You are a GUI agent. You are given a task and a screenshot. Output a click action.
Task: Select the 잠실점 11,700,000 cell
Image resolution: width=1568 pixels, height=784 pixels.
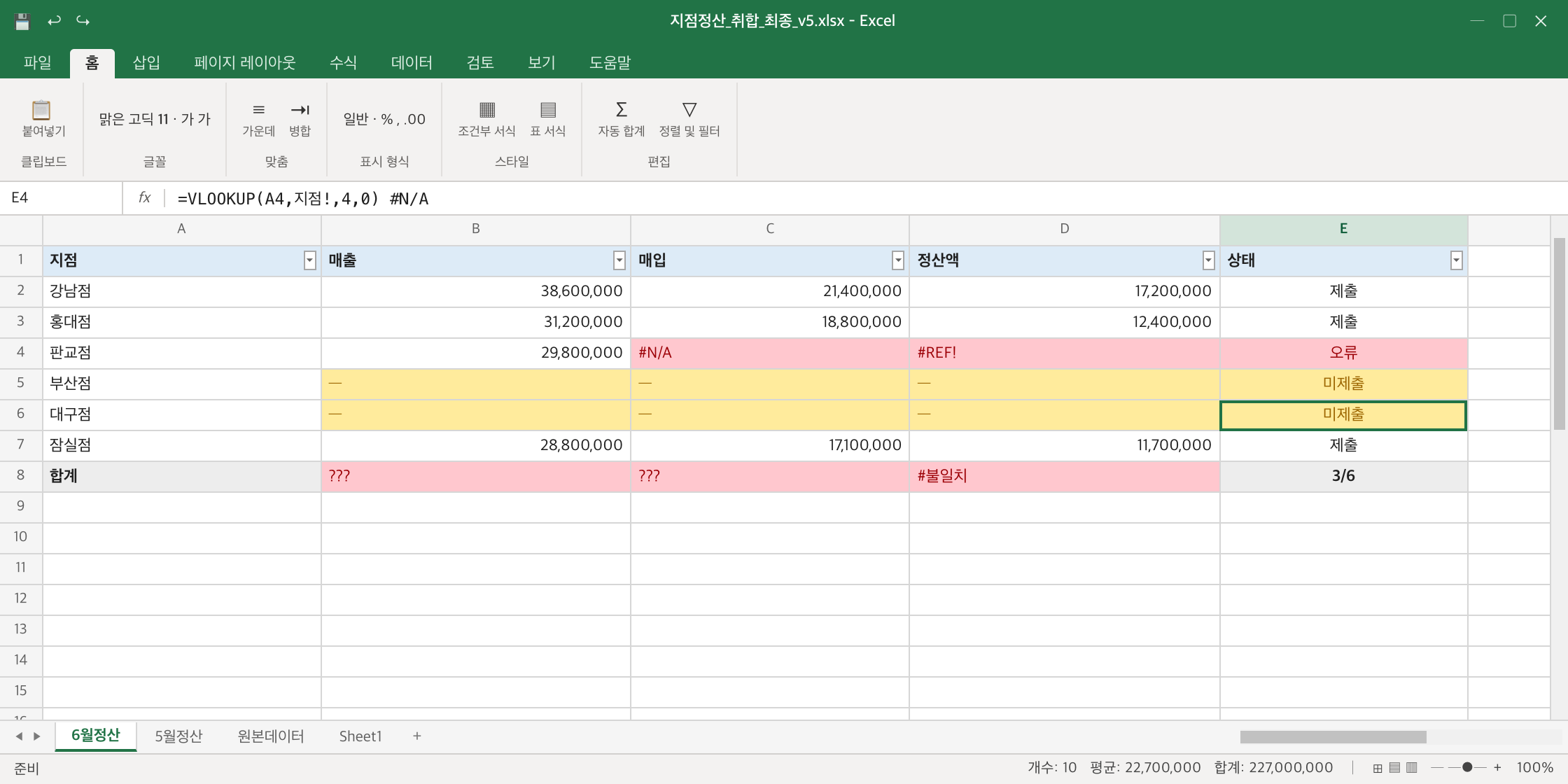1065,445
